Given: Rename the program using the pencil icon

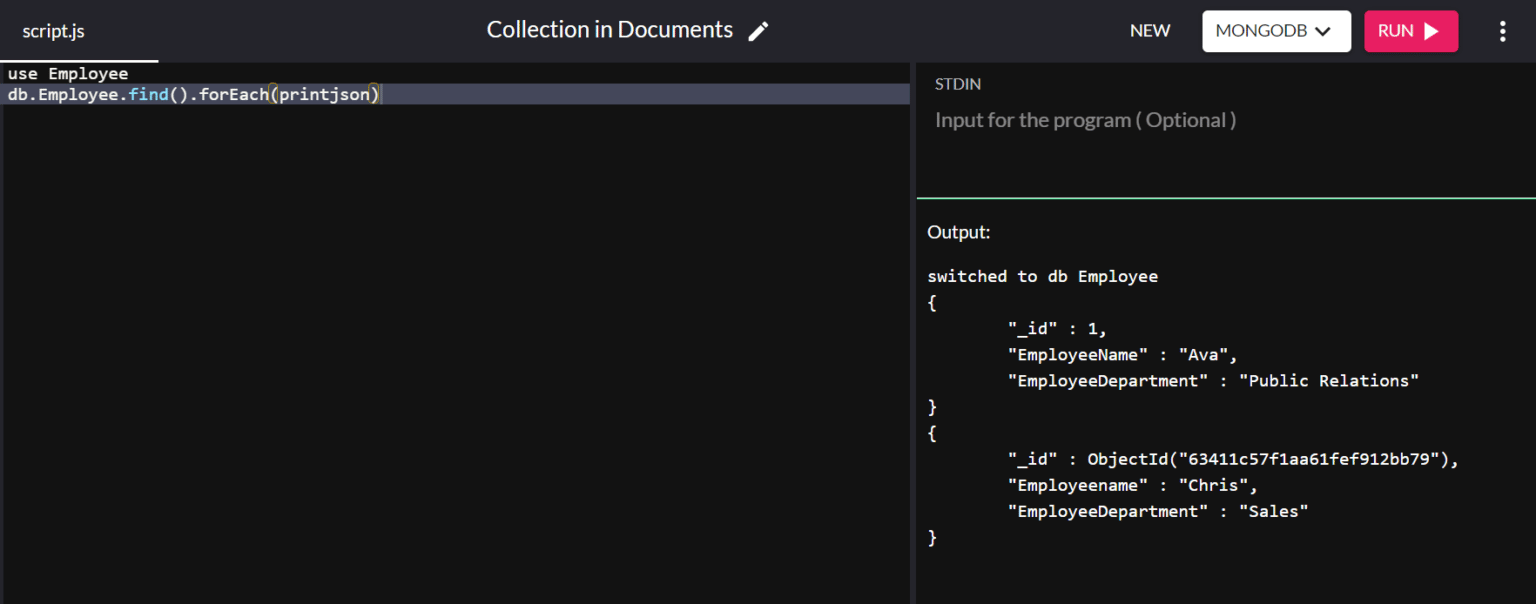Looking at the screenshot, I should [x=758, y=31].
